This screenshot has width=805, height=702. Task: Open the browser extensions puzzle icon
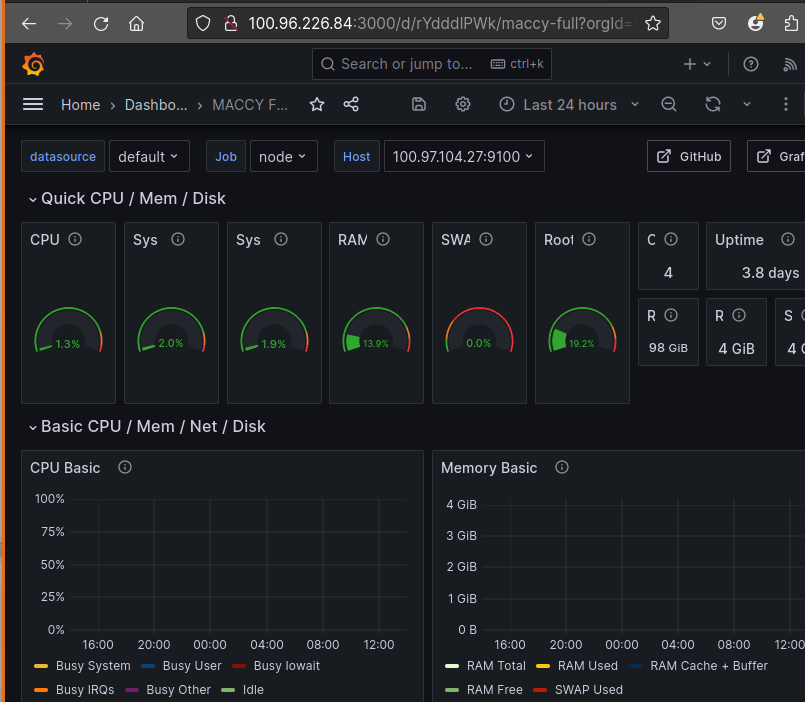[791, 23]
